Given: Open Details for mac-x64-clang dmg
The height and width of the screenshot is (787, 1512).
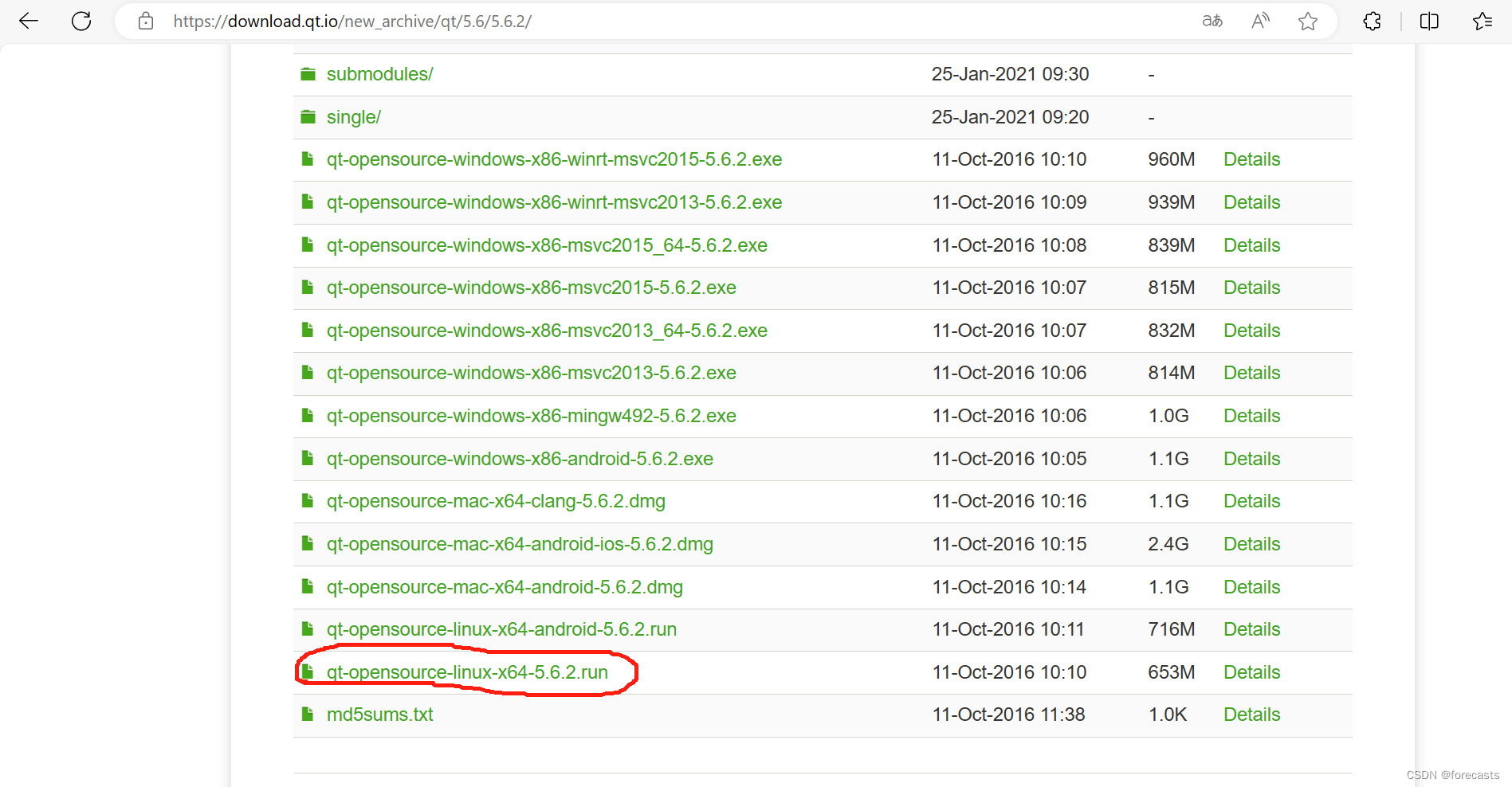Looking at the screenshot, I should pyautogui.click(x=1252, y=501).
